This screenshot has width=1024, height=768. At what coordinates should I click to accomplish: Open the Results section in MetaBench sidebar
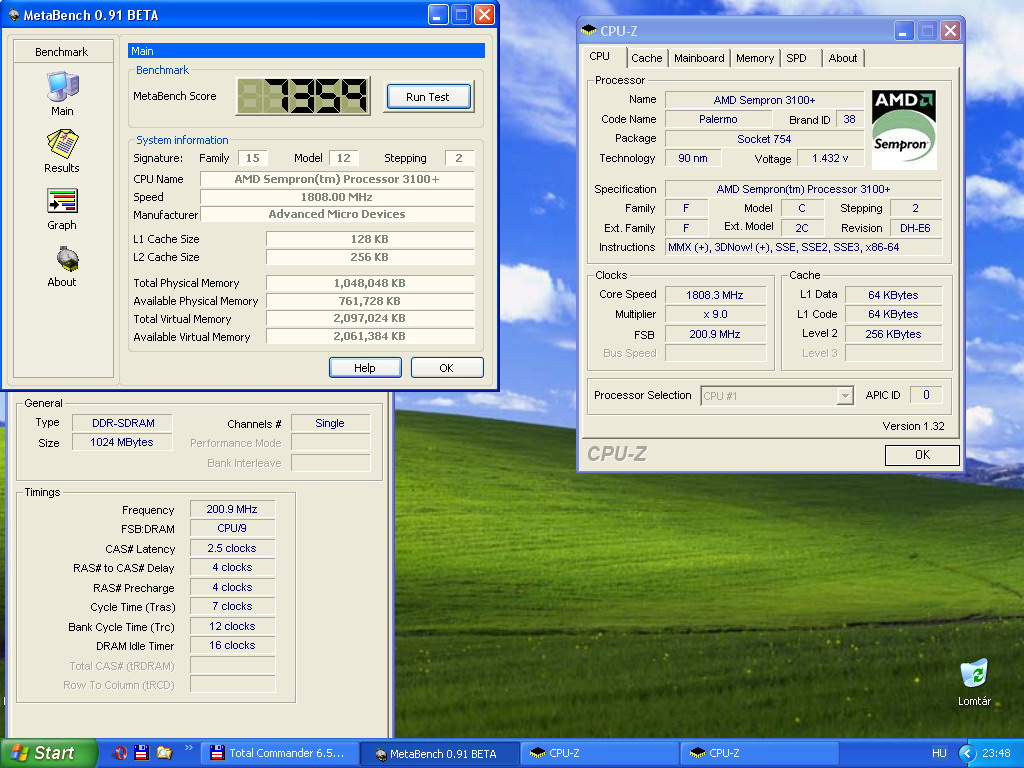[62, 151]
